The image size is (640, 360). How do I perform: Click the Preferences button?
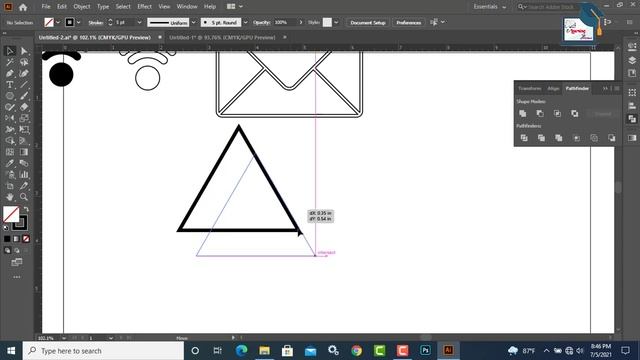(409, 22)
